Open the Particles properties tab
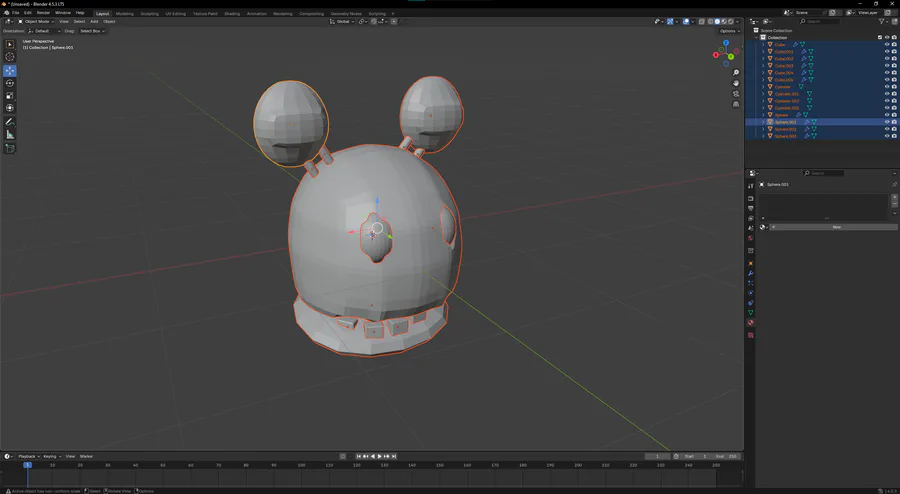 [751, 283]
